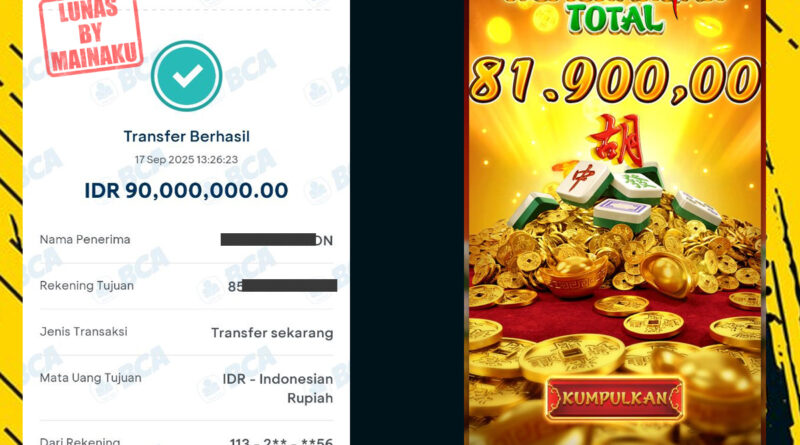Click the Jenis Transaksi label
The width and height of the screenshot is (800, 445).
(x=84, y=332)
